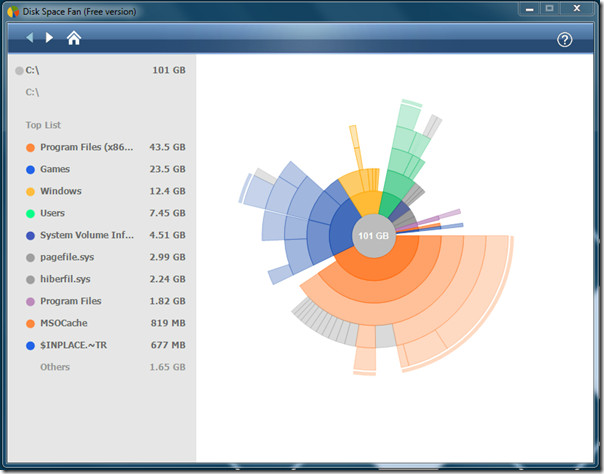Click the dark blue Games inner segment
Viewport: 604px width, 474px height.
coord(341,231)
